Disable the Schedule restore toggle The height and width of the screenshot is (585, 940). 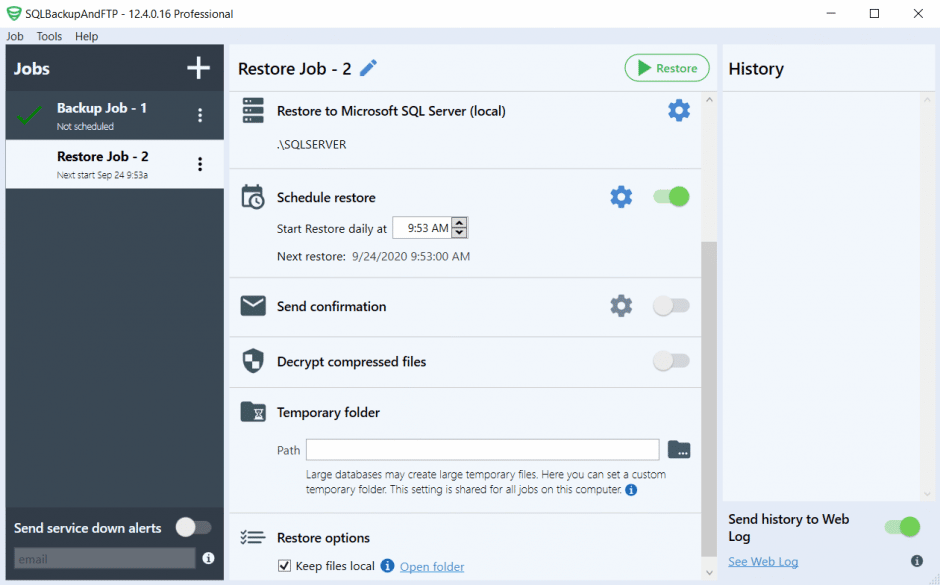(671, 196)
